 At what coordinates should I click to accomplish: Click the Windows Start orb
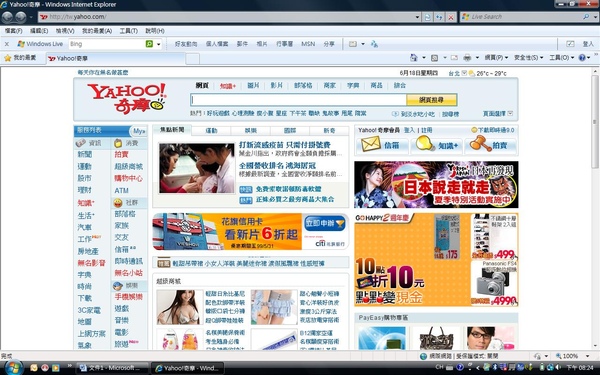13,368
